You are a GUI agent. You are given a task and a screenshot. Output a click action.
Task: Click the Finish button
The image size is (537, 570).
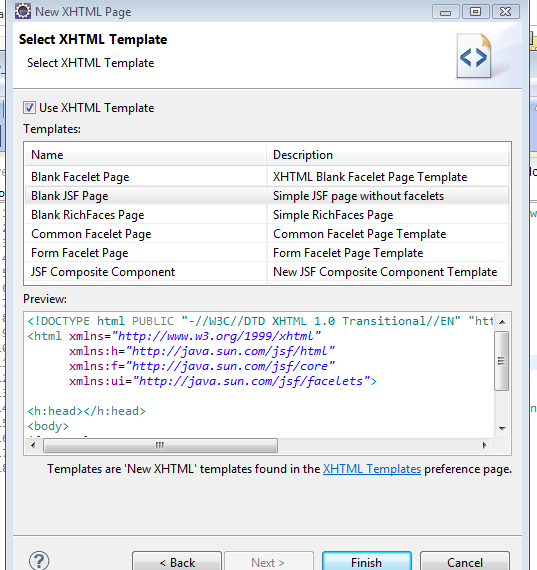(x=366, y=562)
